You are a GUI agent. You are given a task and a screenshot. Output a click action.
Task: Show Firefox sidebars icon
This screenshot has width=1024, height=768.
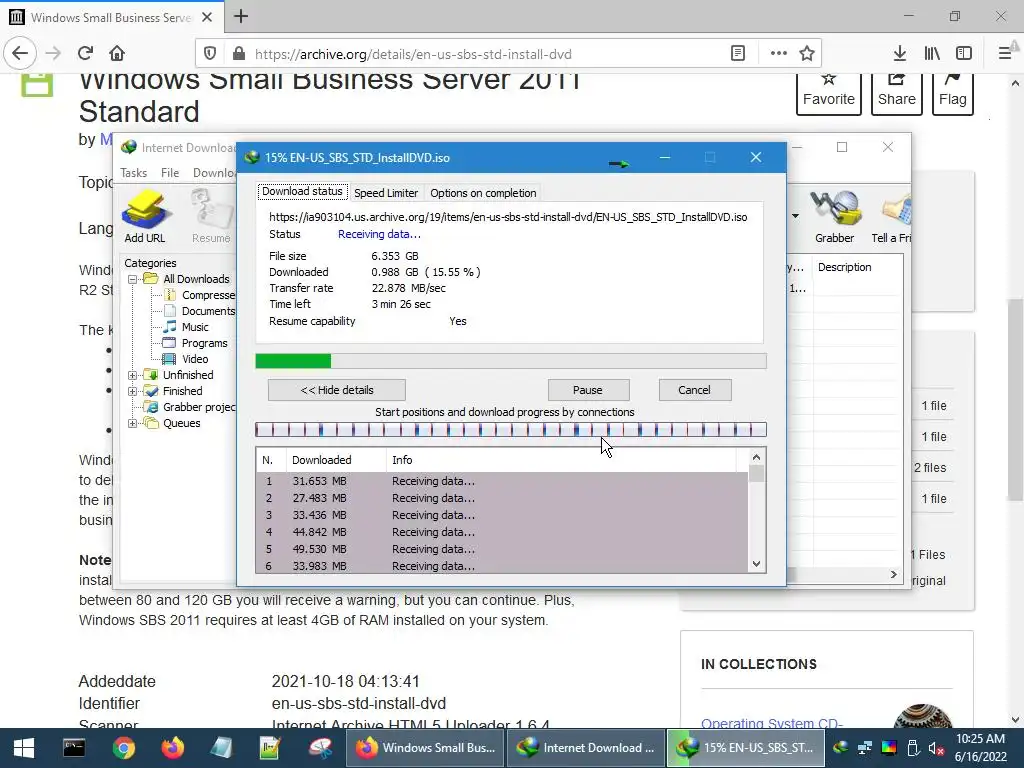coord(964,54)
